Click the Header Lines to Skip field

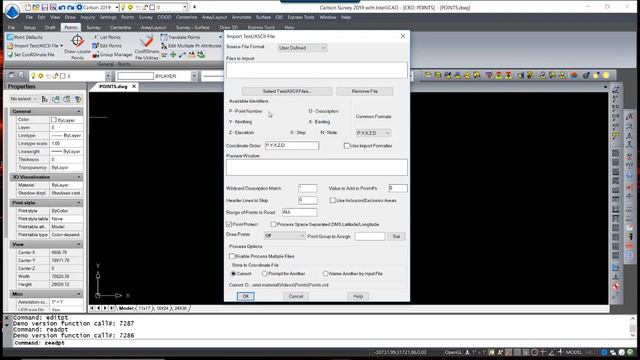308,200
